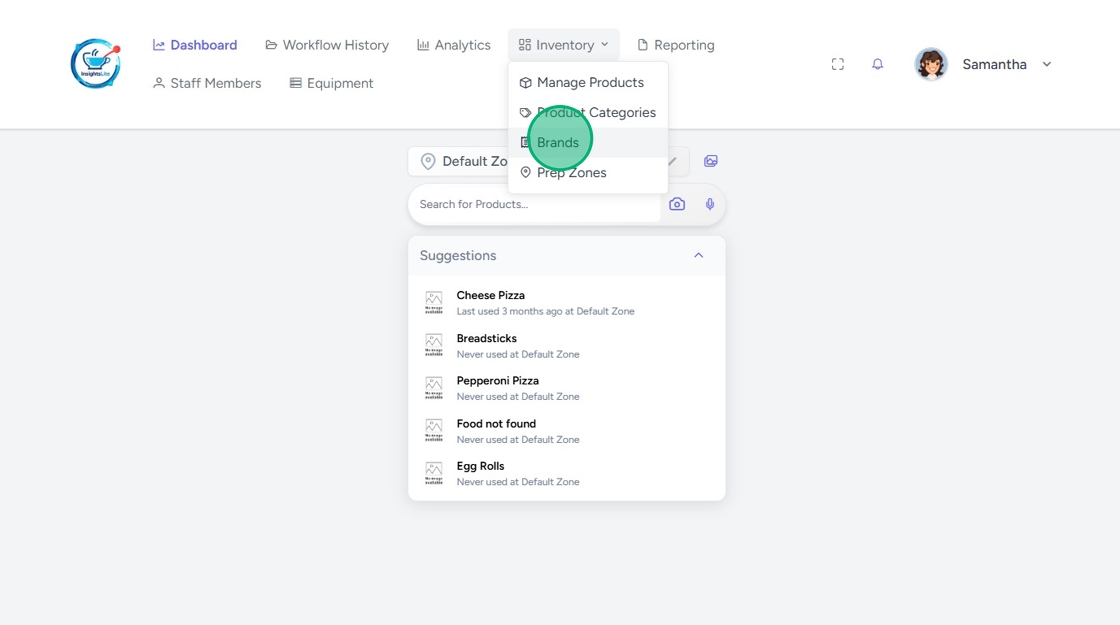Expand the Samantha user dropdown chevron
Screen dimensions: 1120x625
(x=1047, y=64)
